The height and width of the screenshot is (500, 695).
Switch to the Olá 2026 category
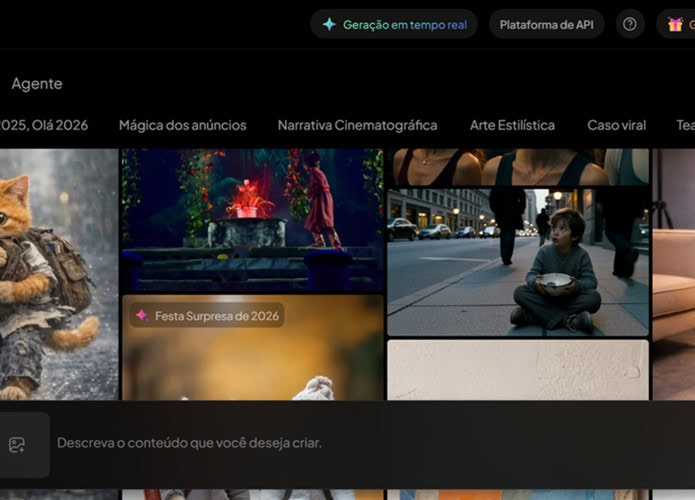pos(44,125)
